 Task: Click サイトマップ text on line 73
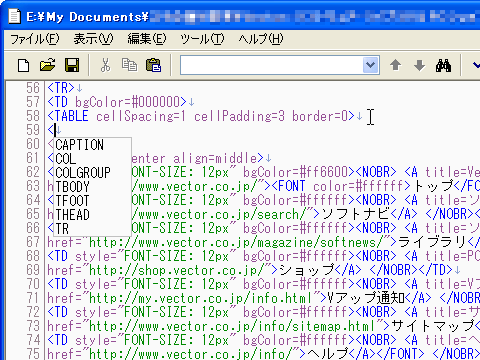point(436,326)
